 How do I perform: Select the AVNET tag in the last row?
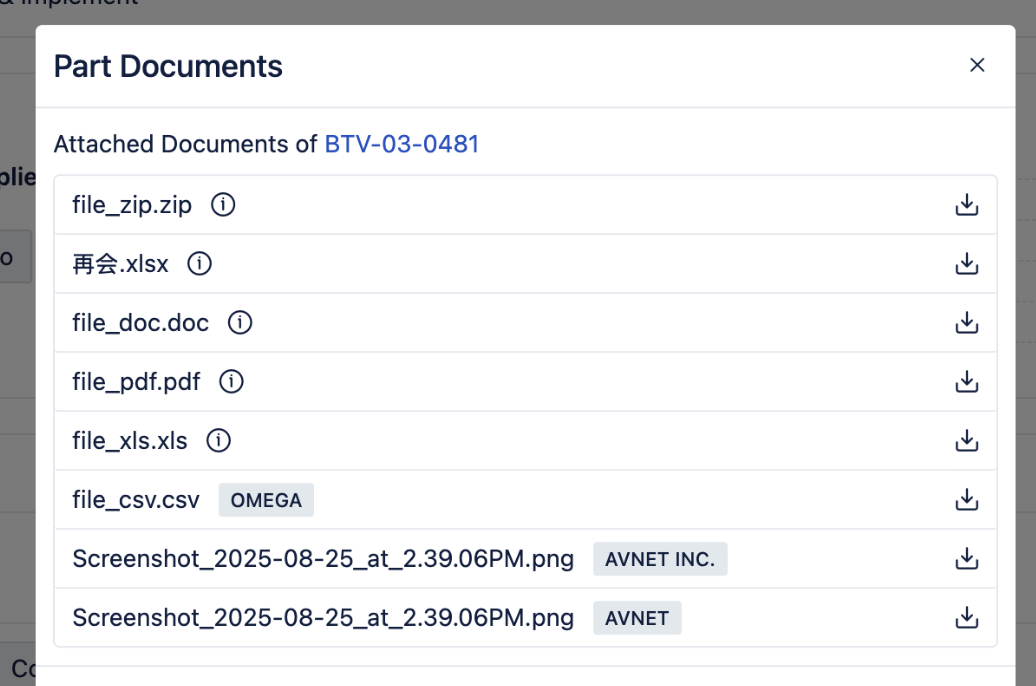(637, 618)
